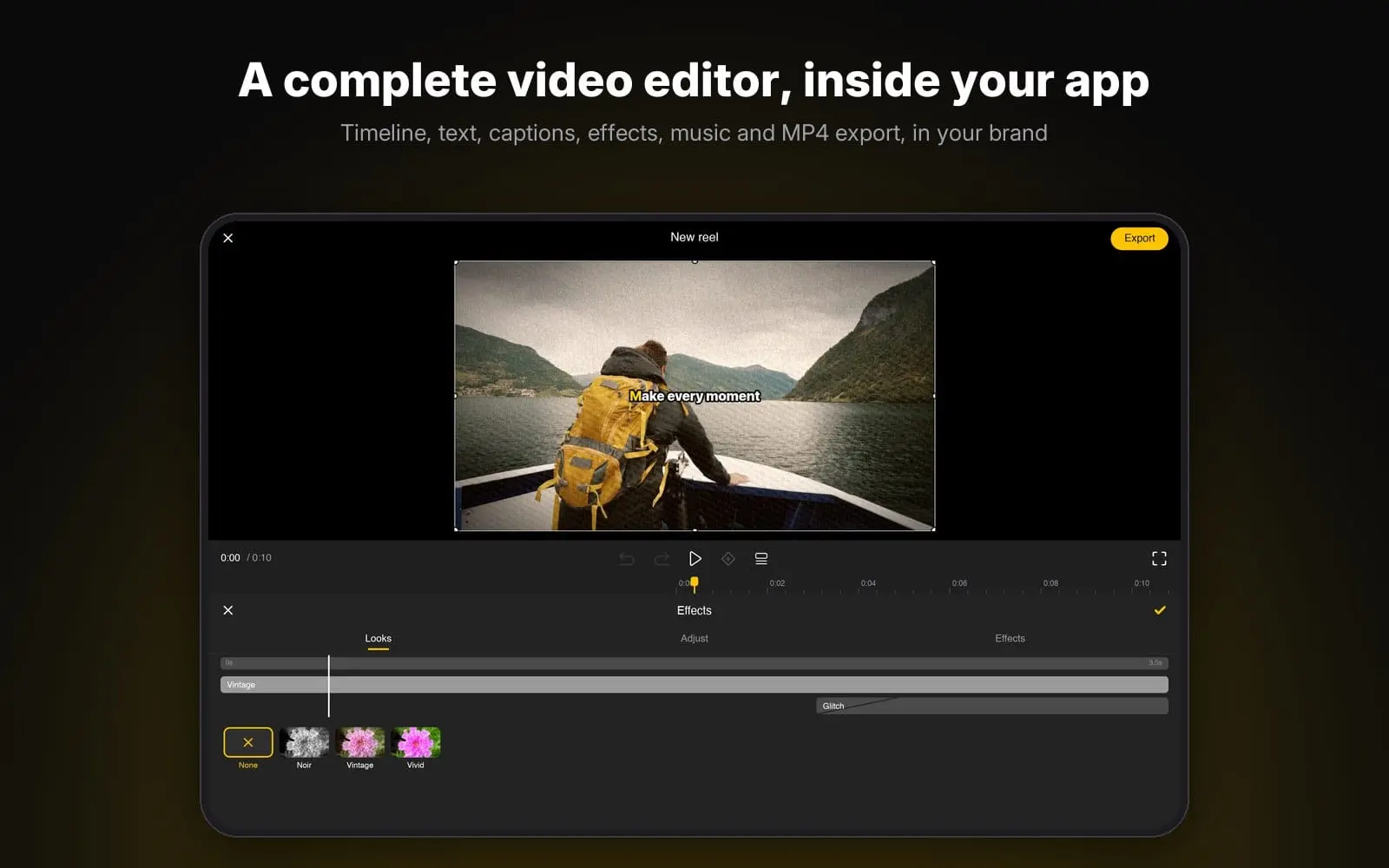Image resolution: width=1389 pixels, height=868 pixels.
Task: Select the 'Make every moment' caption
Action: (694, 396)
